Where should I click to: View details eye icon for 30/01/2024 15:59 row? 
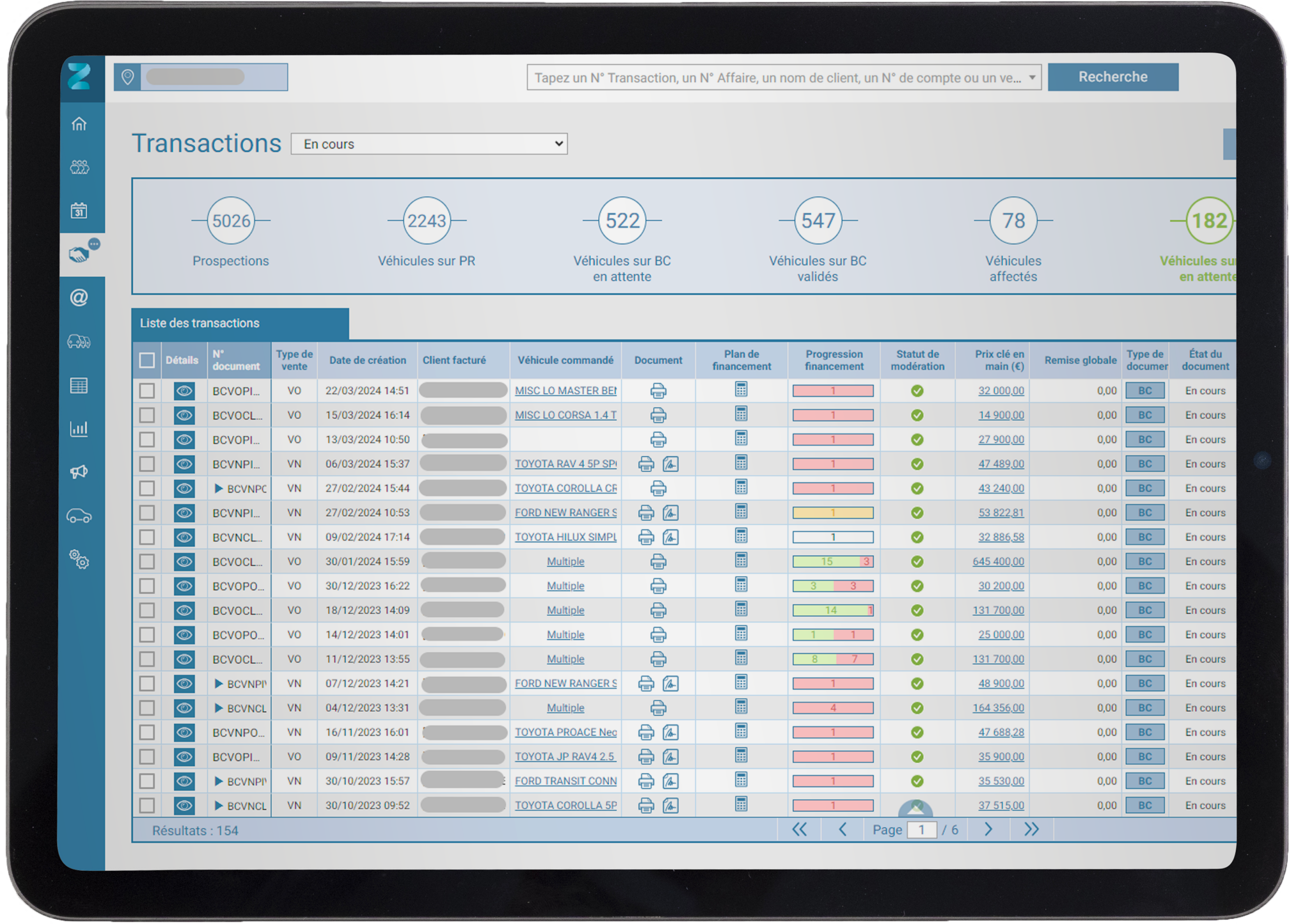184,562
